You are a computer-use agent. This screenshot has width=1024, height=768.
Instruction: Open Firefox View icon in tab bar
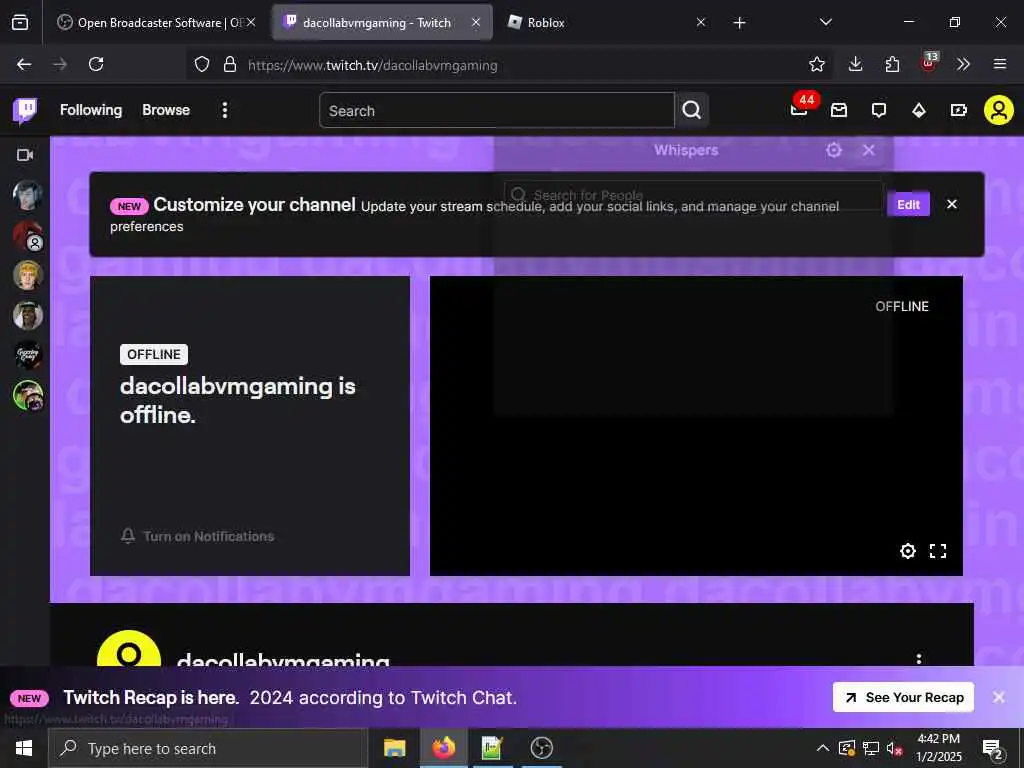coord(20,22)
